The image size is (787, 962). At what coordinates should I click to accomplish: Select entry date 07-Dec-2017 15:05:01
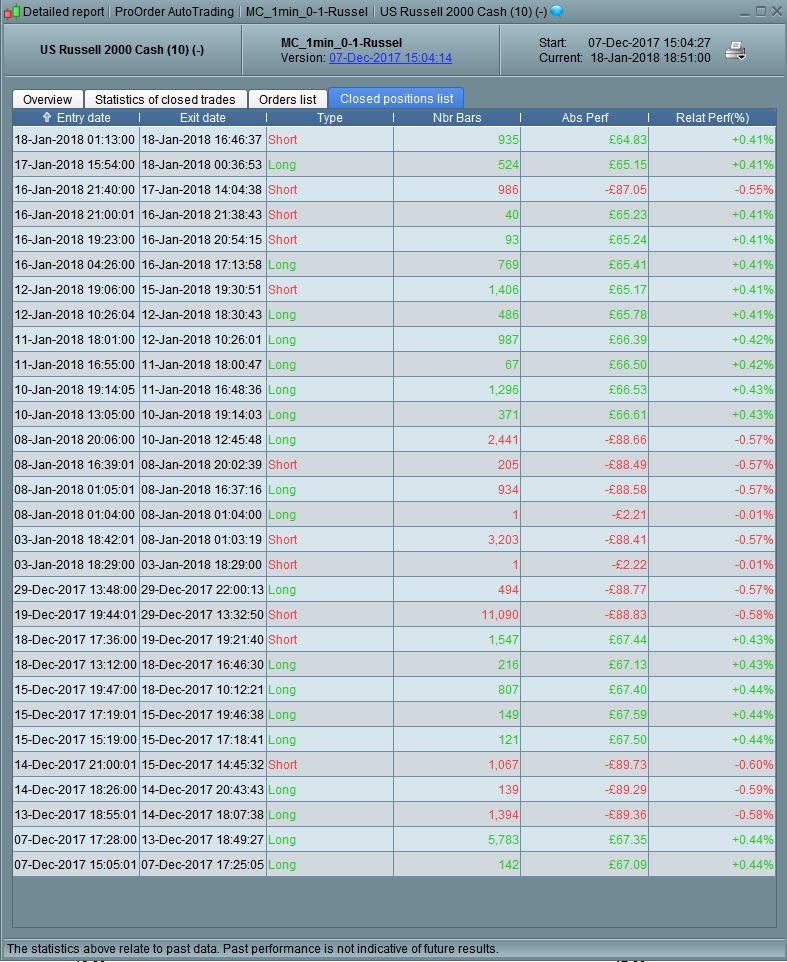[x=75, y=865]
